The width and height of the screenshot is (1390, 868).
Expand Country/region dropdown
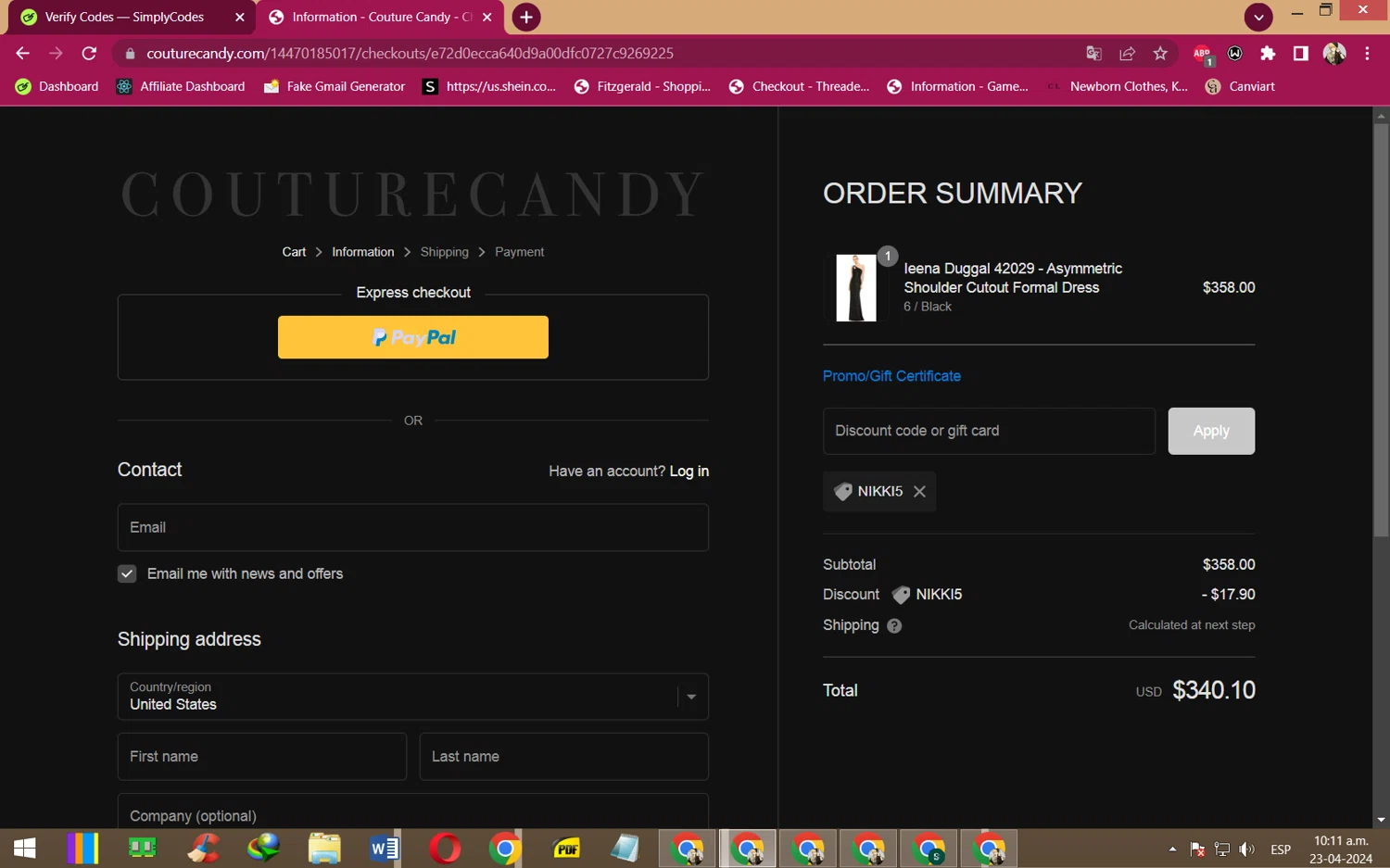click(x=413, y=697)
